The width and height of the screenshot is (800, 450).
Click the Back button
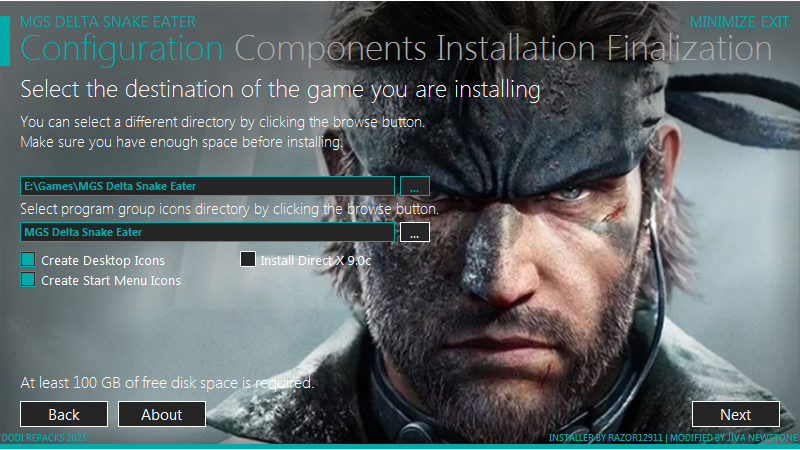[x=64, y=414]
